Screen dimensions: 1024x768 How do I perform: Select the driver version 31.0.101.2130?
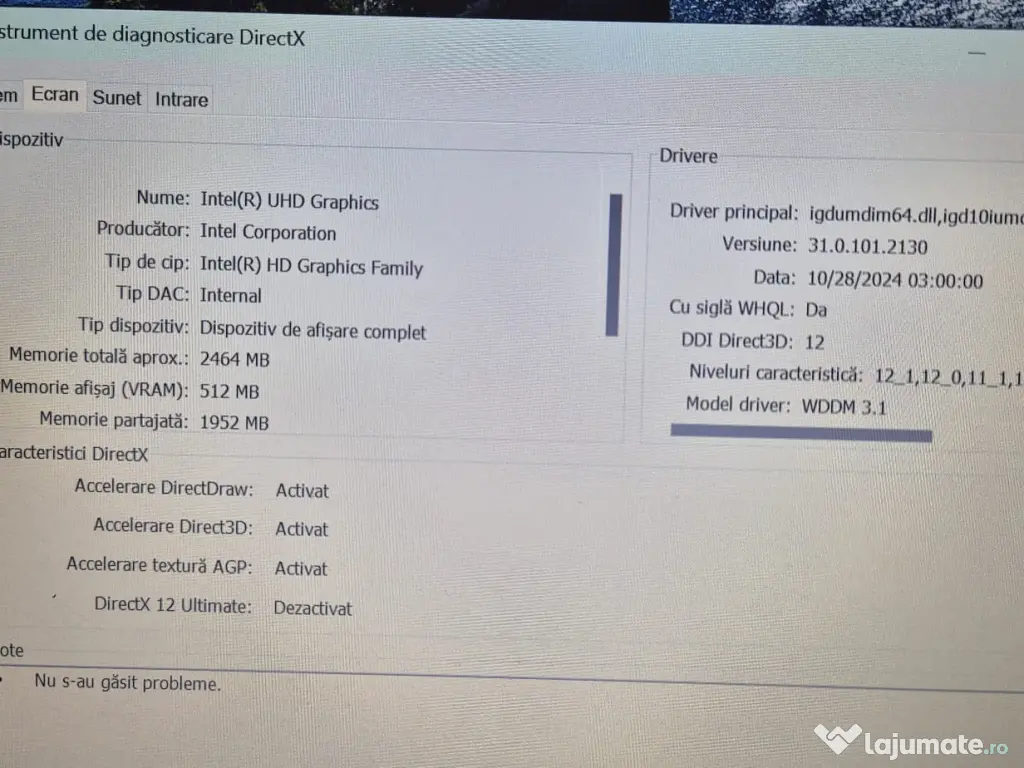click(868, 246)
